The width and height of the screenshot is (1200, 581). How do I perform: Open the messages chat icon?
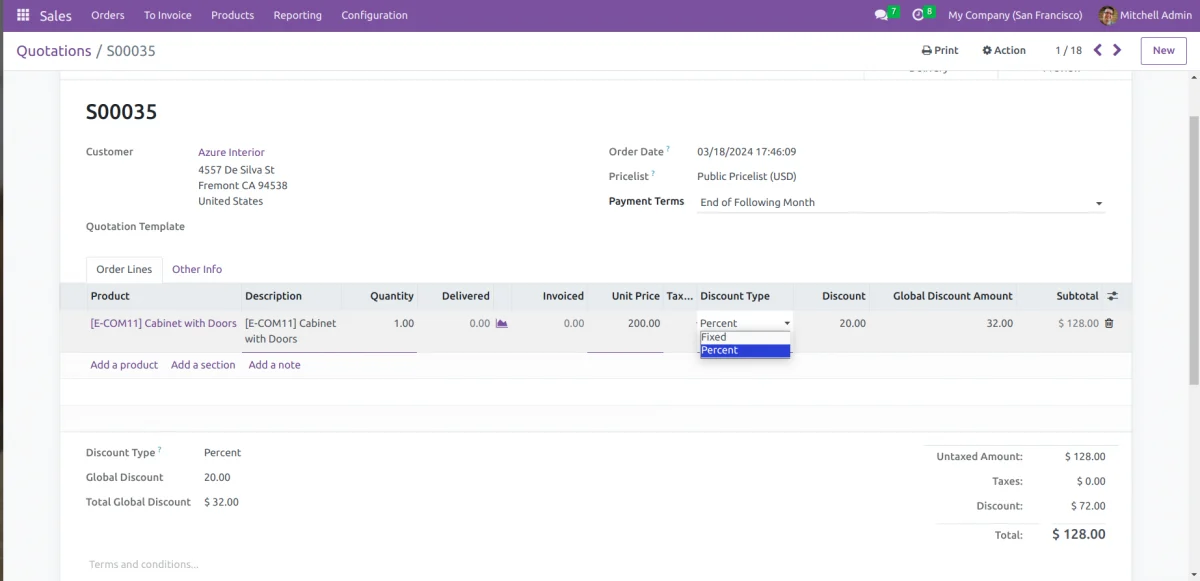click(x=880, y=15)
